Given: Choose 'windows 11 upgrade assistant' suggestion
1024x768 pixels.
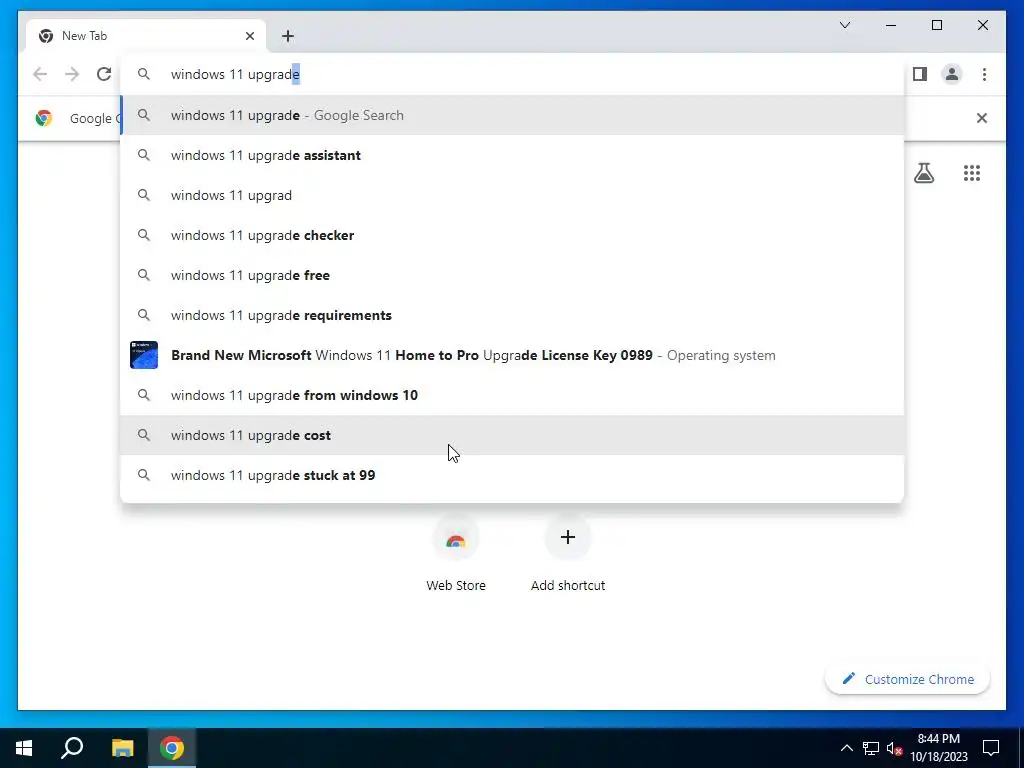Looking at the screenshot, I should click(512, 155).
